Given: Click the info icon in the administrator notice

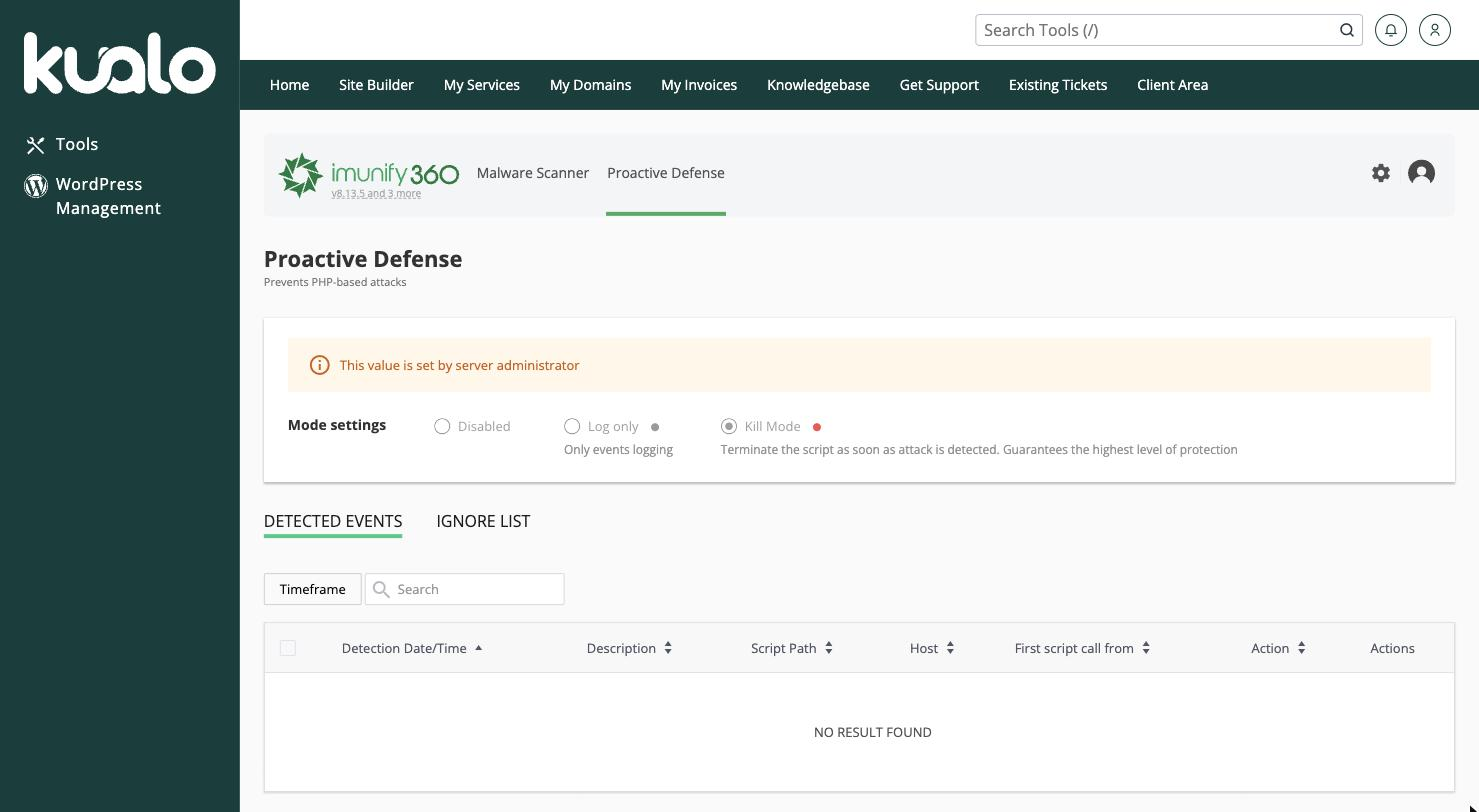Looking at the screenshot, I should (x=320, y=365).
